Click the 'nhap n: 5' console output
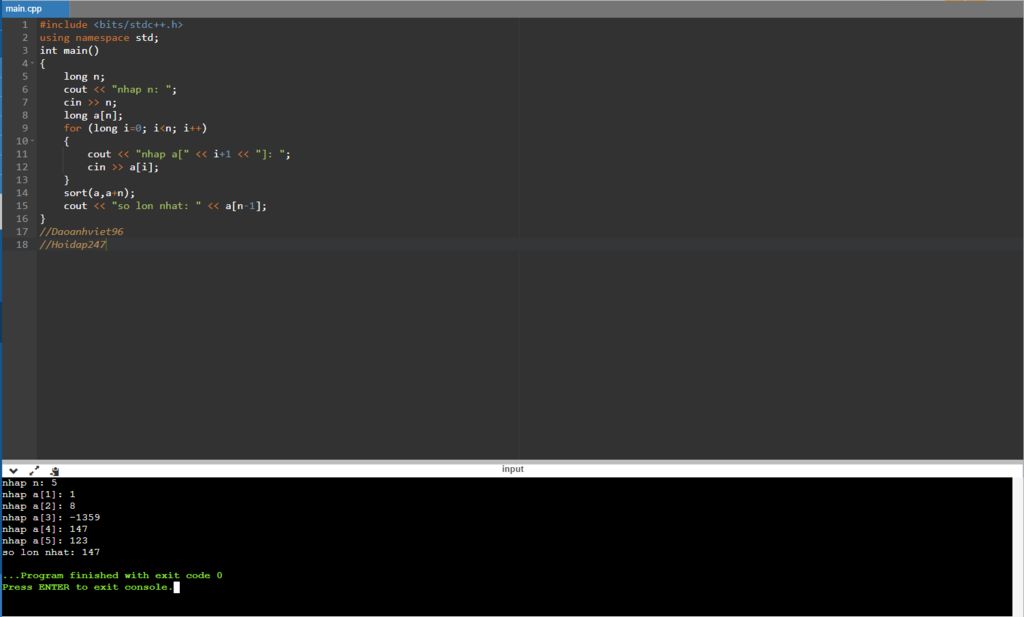Viewport: 1024px width, 617px height. pyautogui.click(x=29, y=483)
